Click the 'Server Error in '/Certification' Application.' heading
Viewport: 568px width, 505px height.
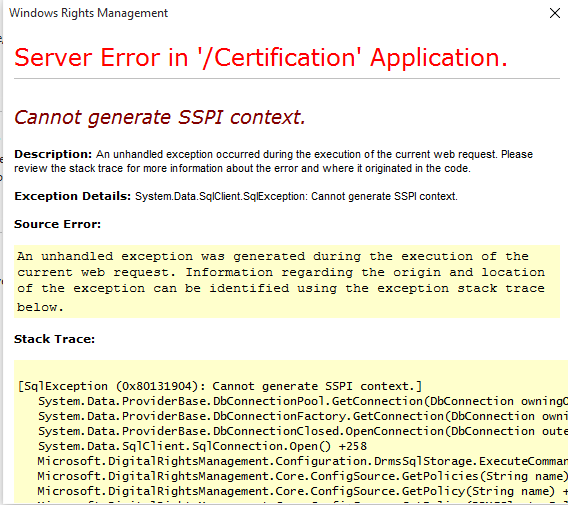pos(261,58)
